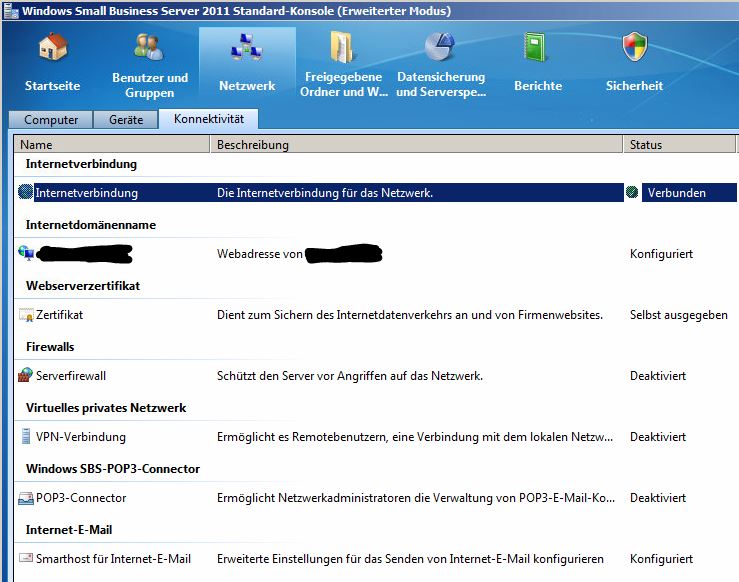Click the Internetverbindung group heading
This screenshot has width=739, height=582.
click(x=81, y=164)
